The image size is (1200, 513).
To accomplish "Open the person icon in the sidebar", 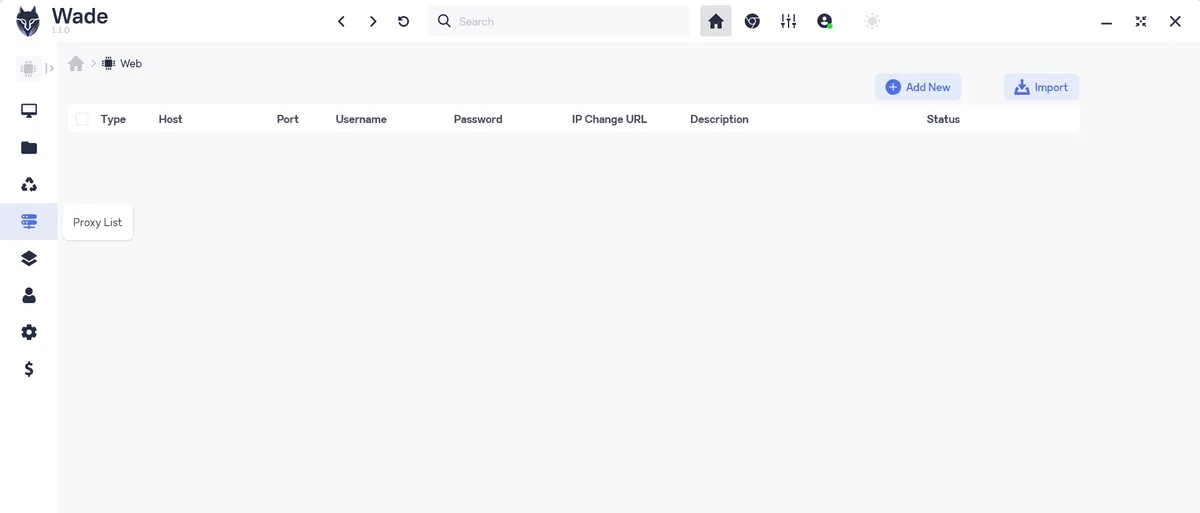I will (x=29, y=295).
